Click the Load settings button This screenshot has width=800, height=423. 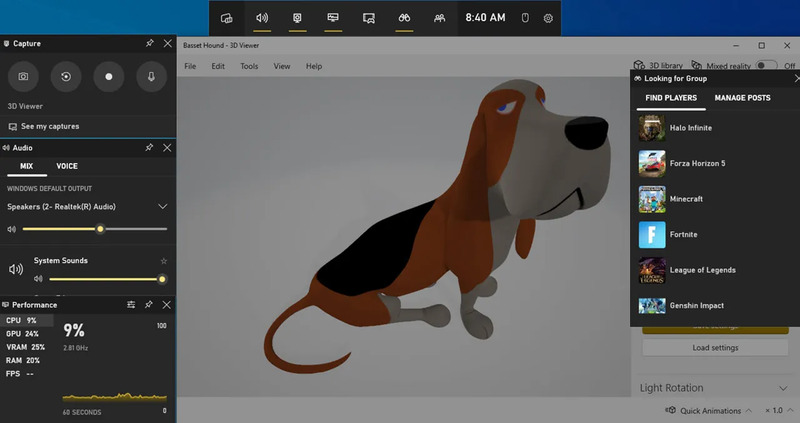coord(715,348)
